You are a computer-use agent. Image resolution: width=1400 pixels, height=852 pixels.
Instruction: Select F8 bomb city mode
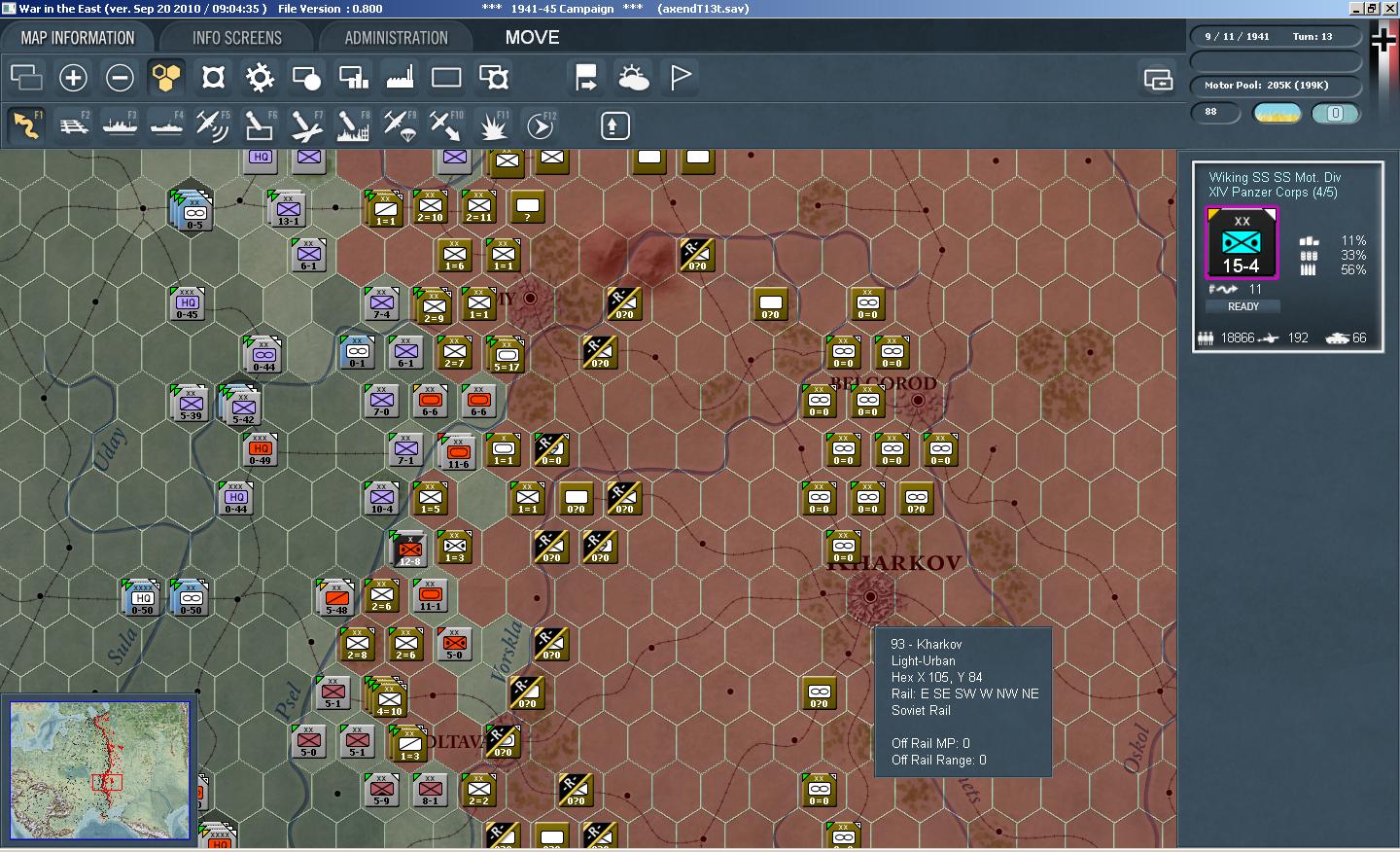tap(353, 125)
